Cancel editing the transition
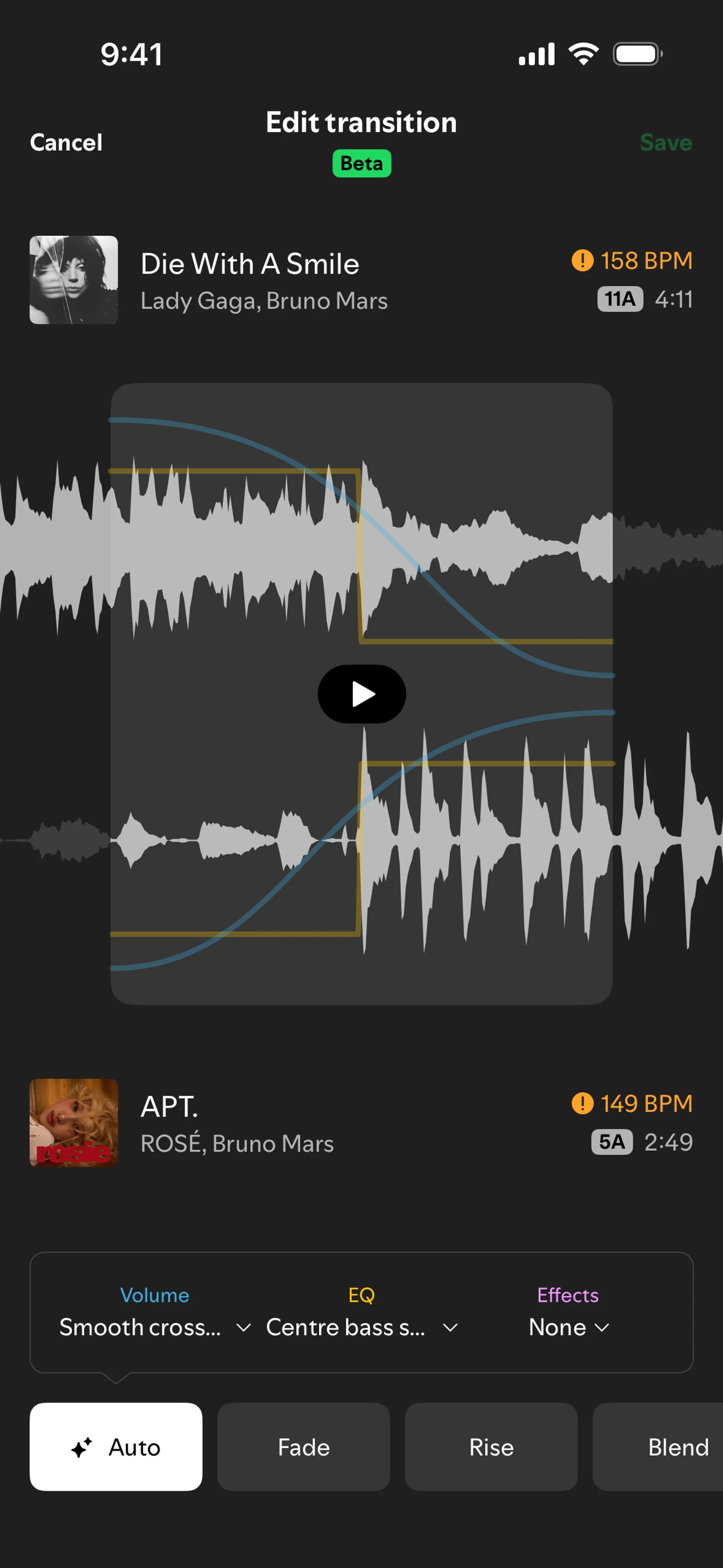This screenshot has height=1568, width=723. click(66, 142)
